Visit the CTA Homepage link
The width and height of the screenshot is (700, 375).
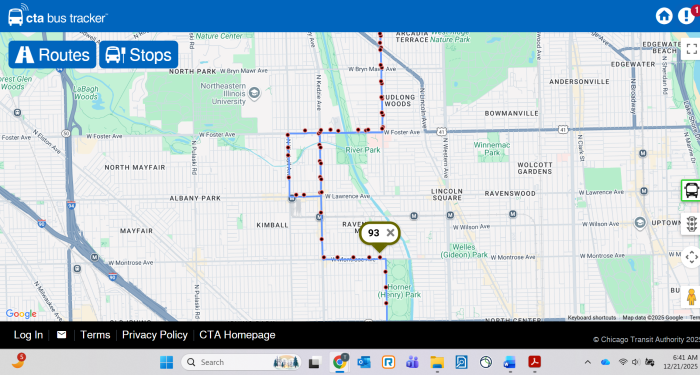pyautogui.click(x=237, y=335)
